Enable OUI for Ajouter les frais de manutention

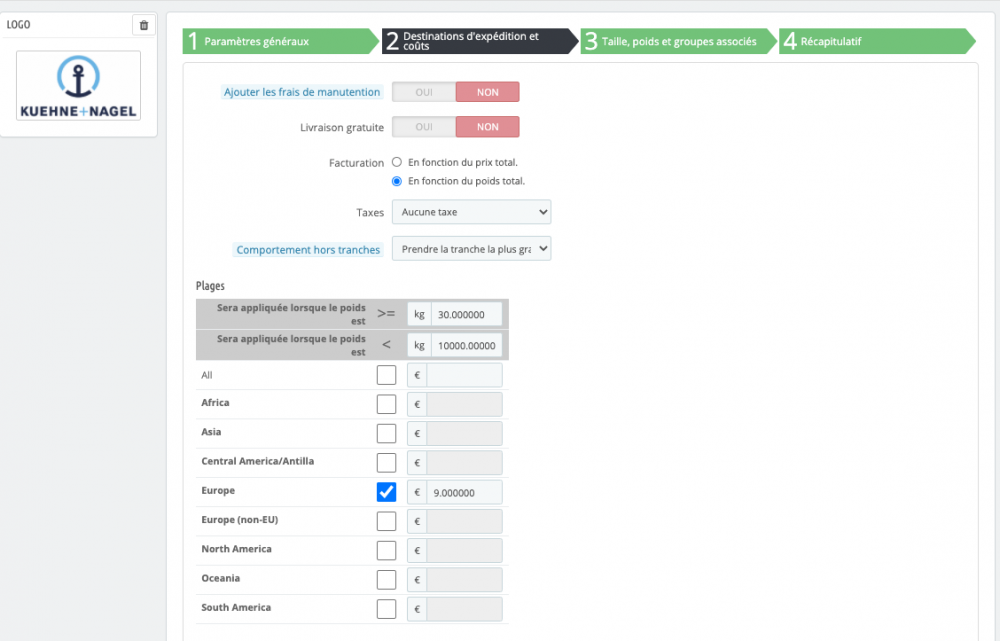pyautogui.click(x=424, y=92)
